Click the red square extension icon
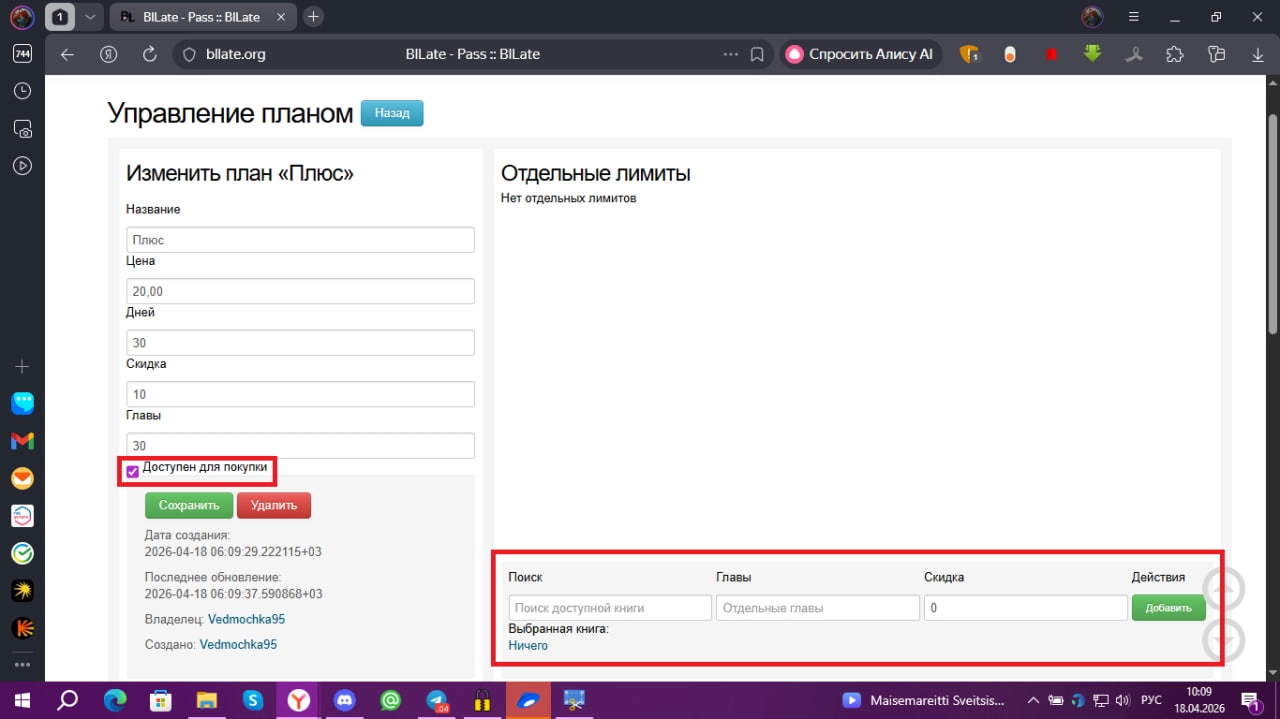Screen dimensions: 1280x719 pyautogui.click(x=1051, y=55)
